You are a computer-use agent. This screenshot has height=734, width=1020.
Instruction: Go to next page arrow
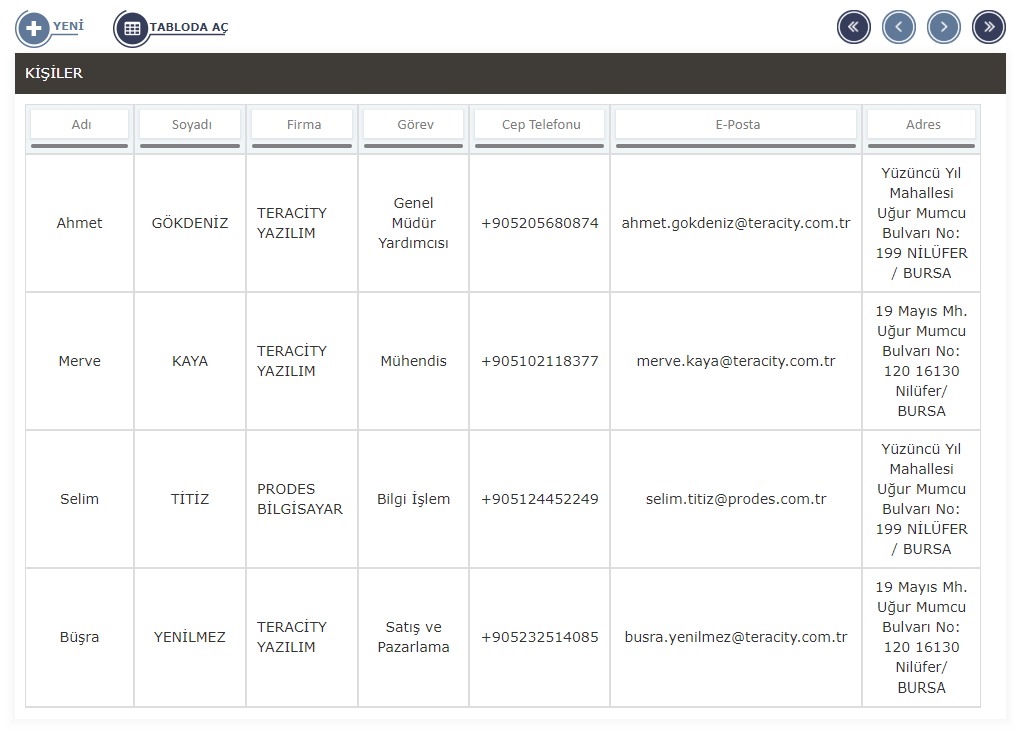(x=943, y=27)
